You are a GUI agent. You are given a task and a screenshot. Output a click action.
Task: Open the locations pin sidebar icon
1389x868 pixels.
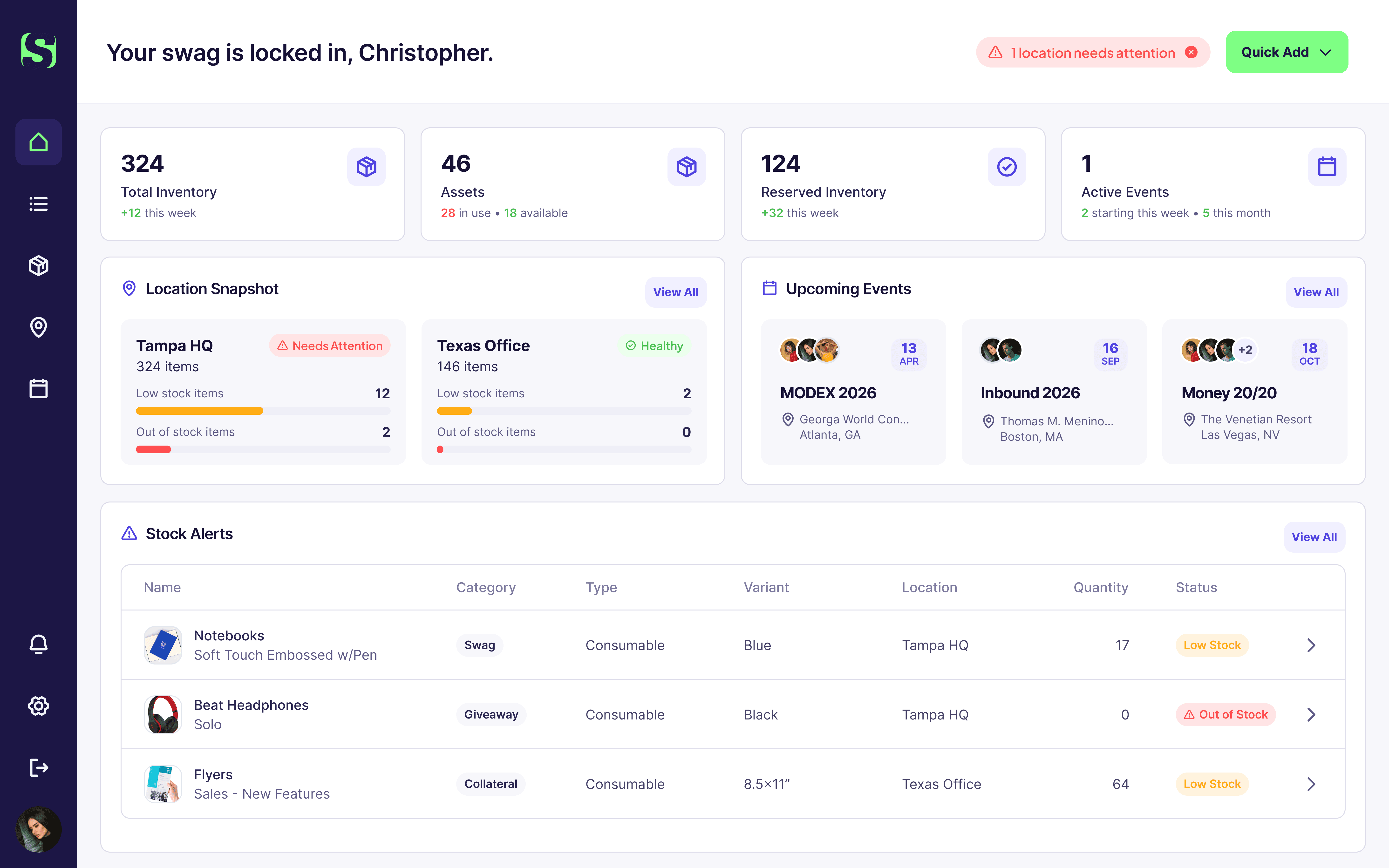[x=38, y=327]
